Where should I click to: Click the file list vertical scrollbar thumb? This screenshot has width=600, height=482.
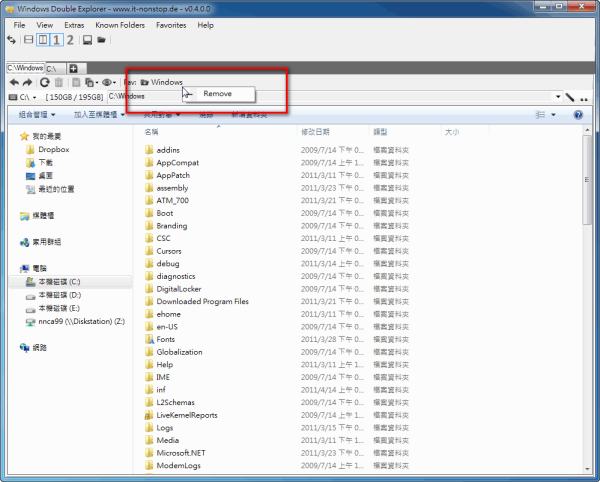587,180
